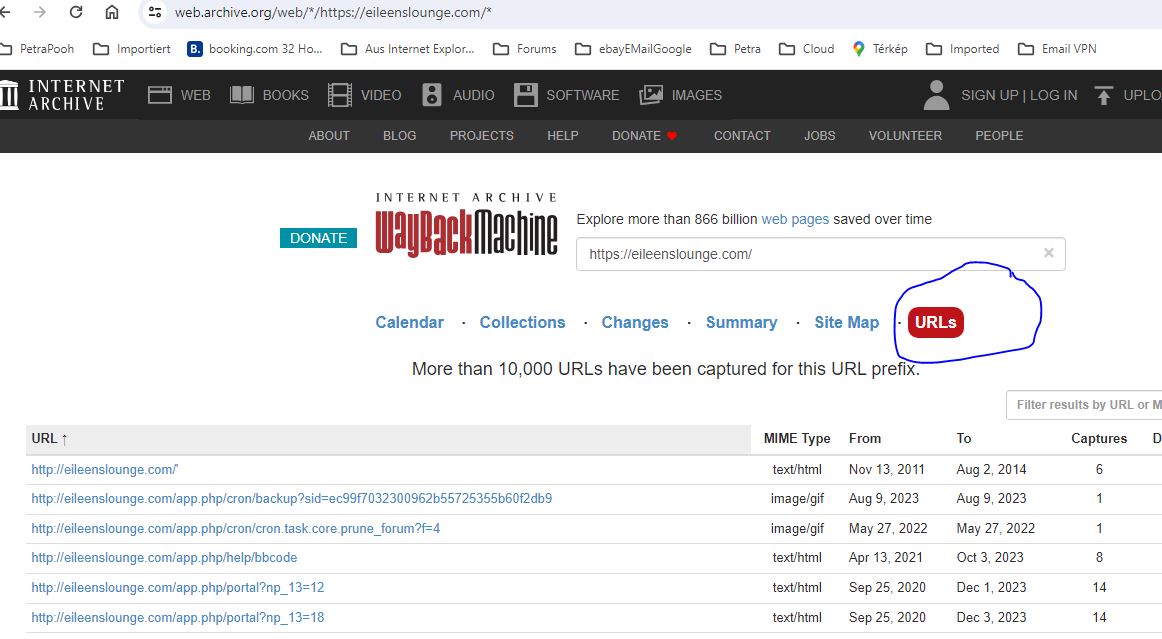This screenshot has width=1162, height=639.
Task: Open Térkép maps bookmark
Action: 880,49
